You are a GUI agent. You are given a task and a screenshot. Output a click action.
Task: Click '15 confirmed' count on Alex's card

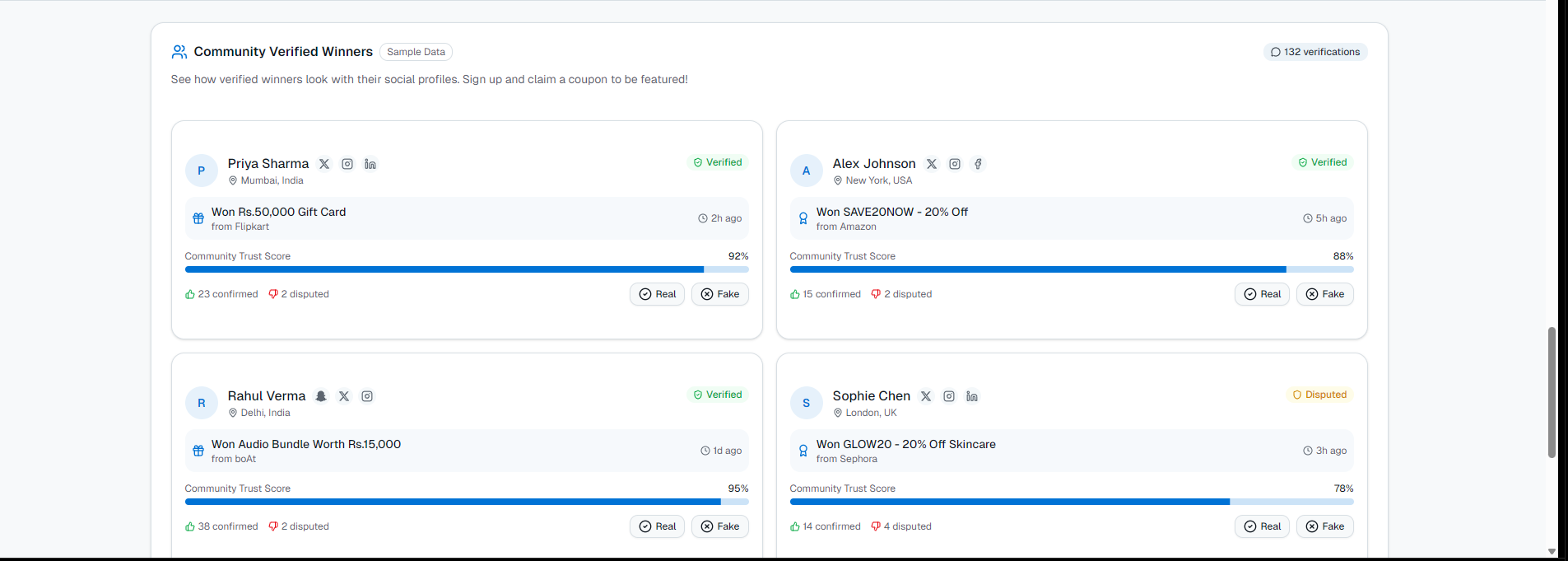832,294
